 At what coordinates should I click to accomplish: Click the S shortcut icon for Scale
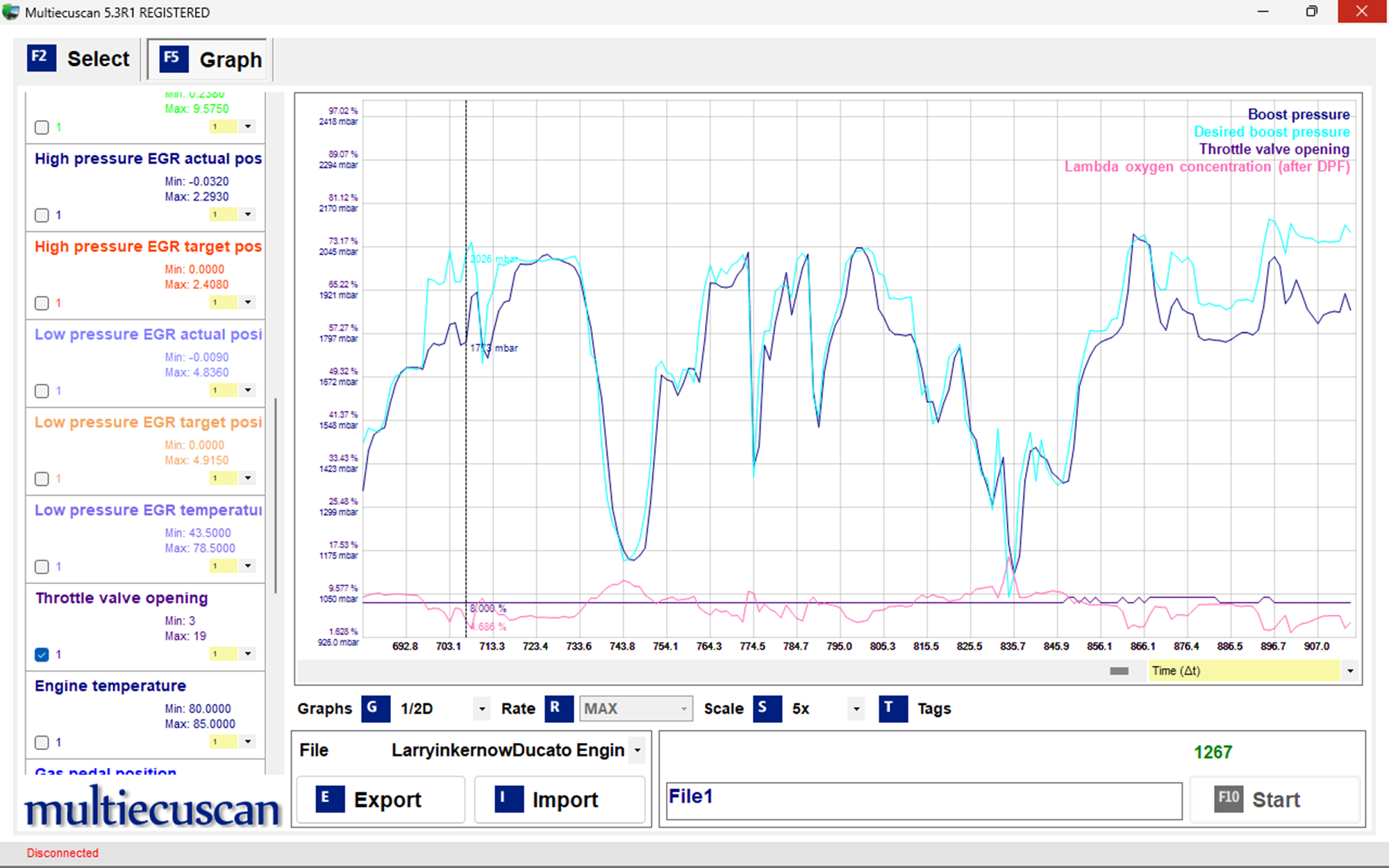pyautogui.click(x=767, y=708)
